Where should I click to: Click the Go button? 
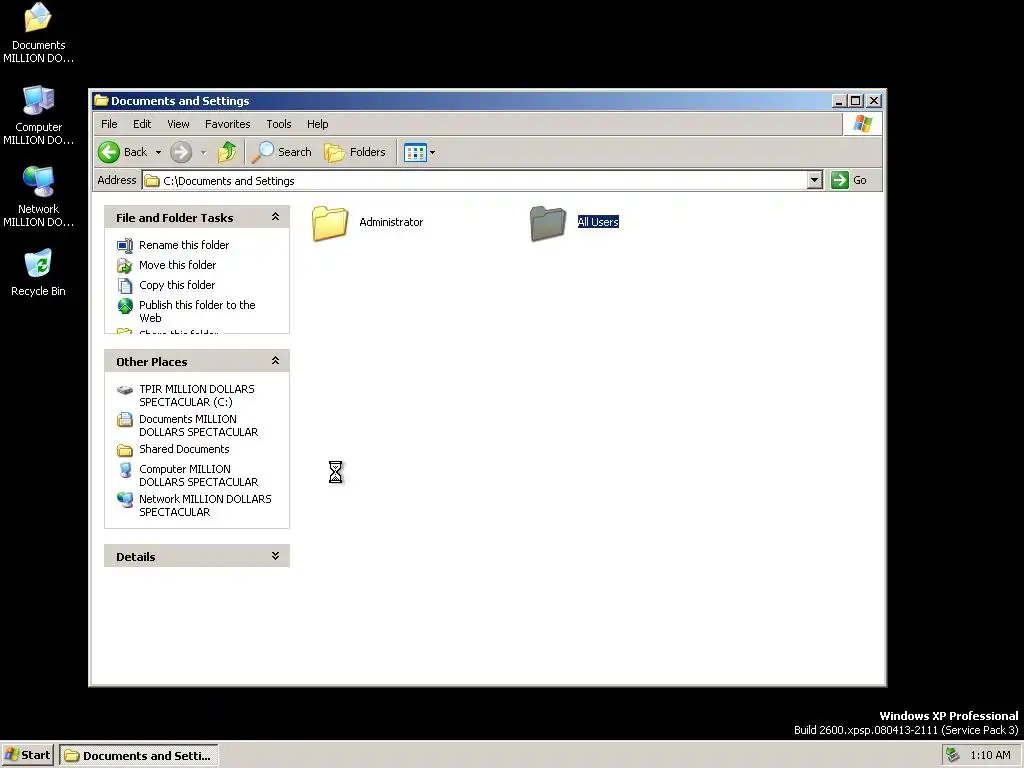849,180
